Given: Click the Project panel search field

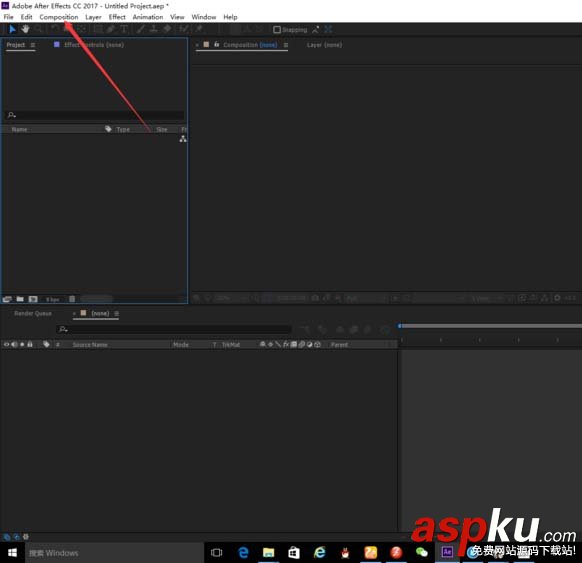Looking at the screenshot, I should 95,115.
